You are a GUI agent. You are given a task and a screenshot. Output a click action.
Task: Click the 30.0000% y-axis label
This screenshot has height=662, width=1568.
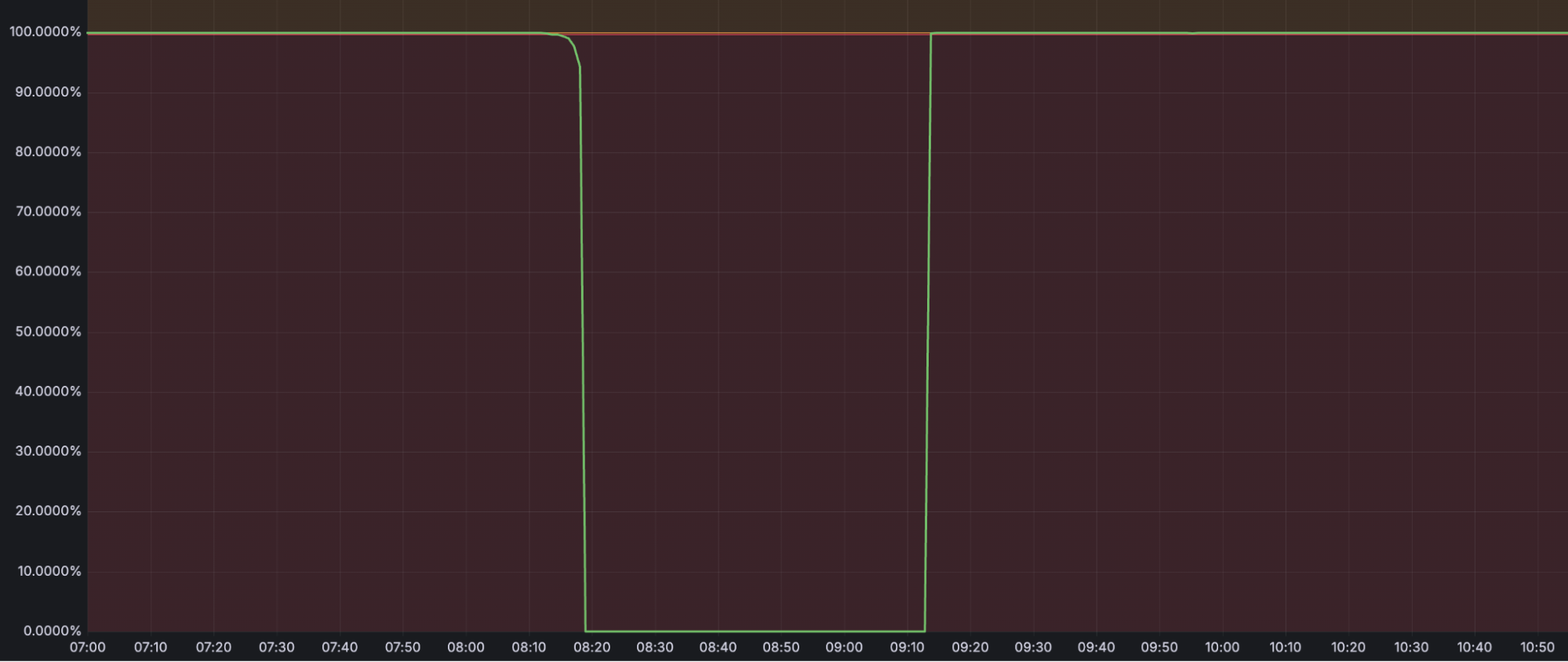(48, 450)
